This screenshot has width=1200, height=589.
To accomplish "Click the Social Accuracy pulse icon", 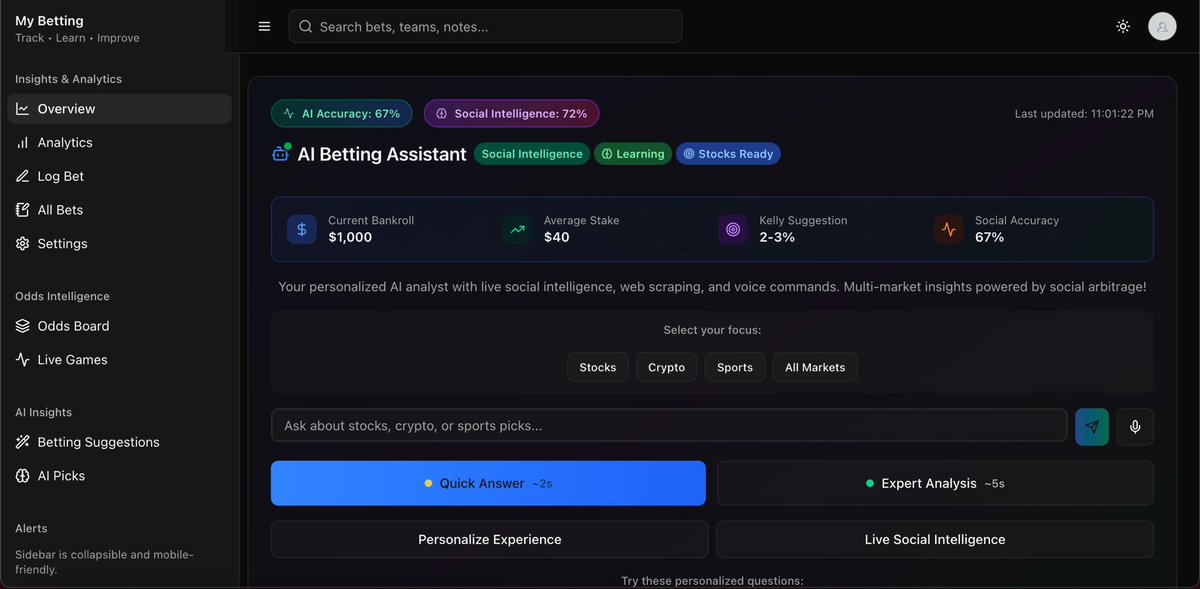I will point(948,229).
